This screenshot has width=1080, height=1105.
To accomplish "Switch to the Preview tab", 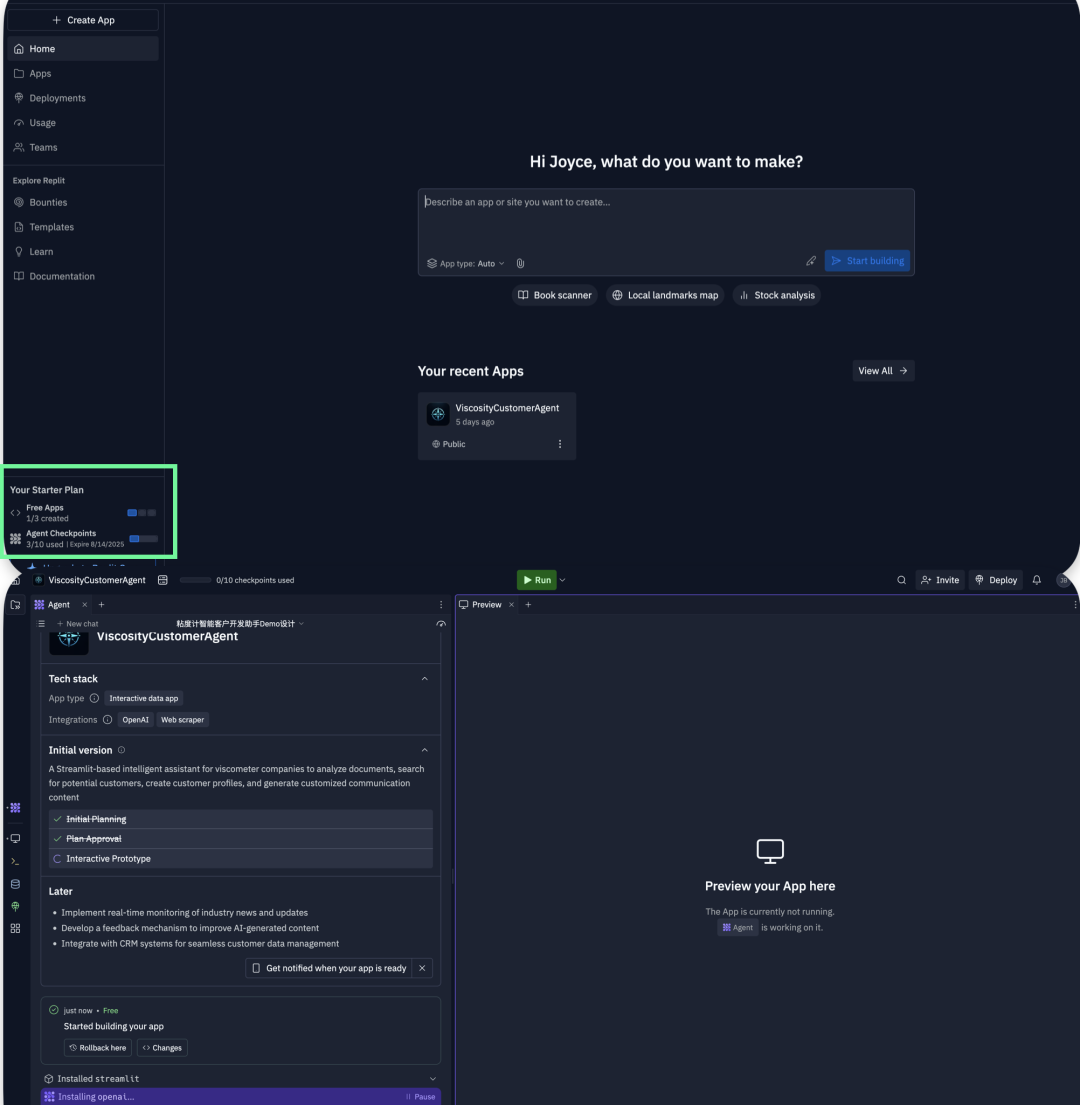I will (480, 605).
